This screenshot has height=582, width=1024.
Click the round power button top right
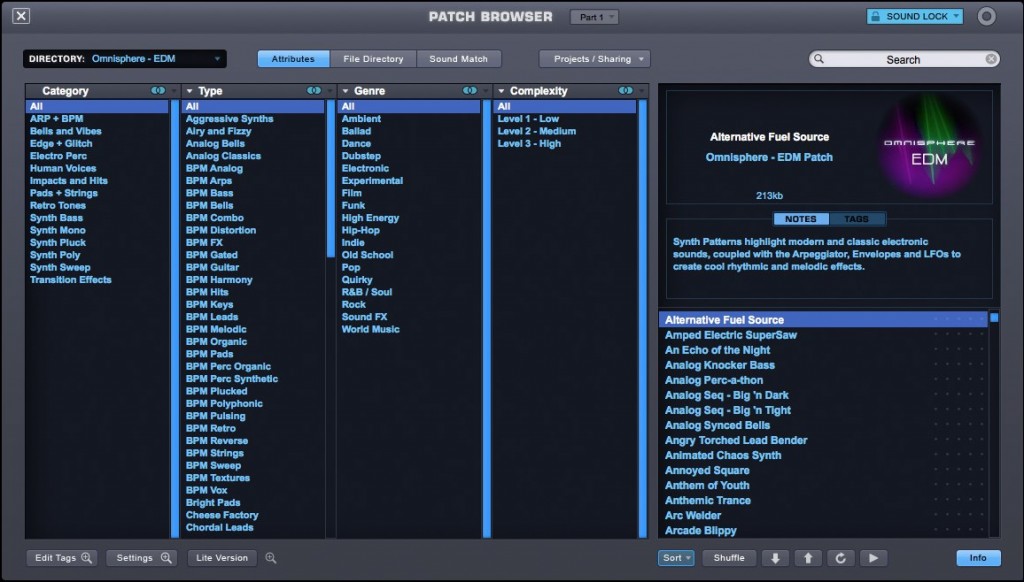986,16
